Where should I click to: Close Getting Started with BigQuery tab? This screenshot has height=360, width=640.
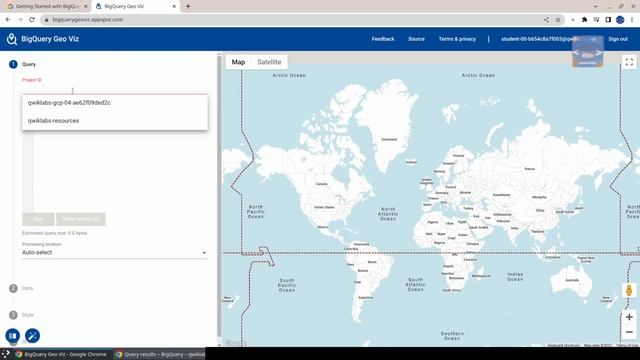coord(85,6)
